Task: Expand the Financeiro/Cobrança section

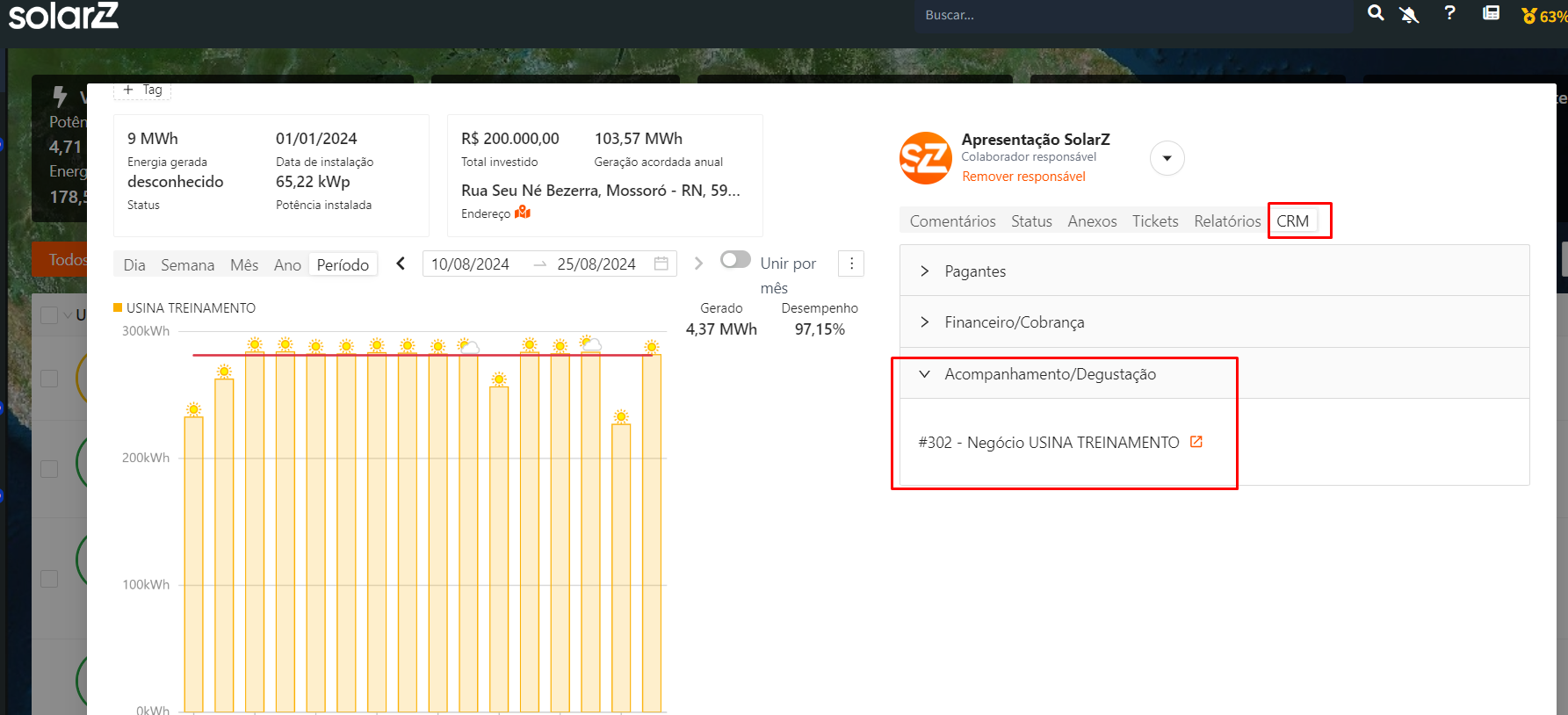Action: point(1014,322)
